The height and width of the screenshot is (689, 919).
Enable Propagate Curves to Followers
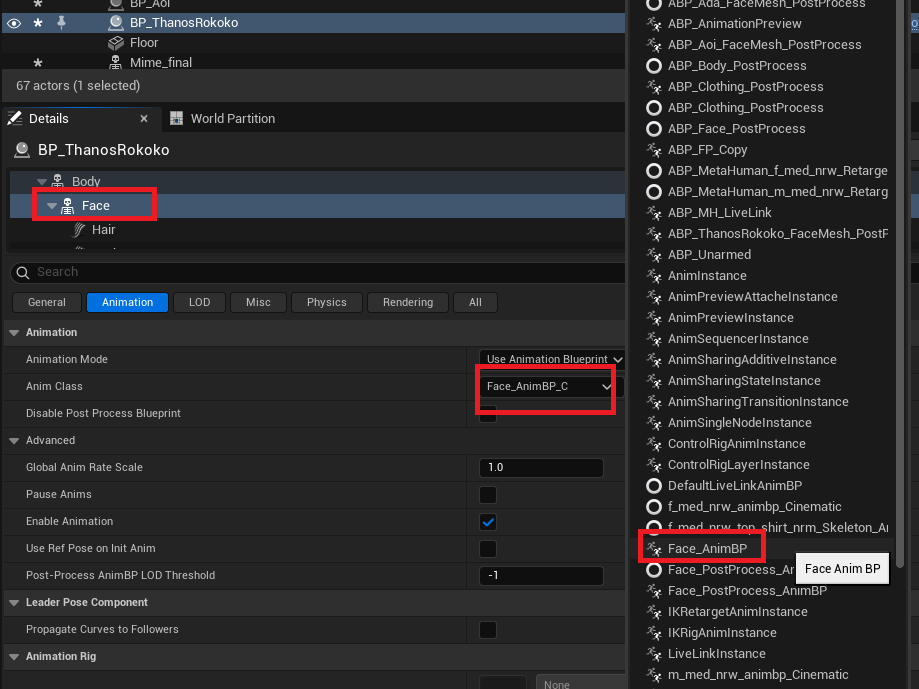488,630
